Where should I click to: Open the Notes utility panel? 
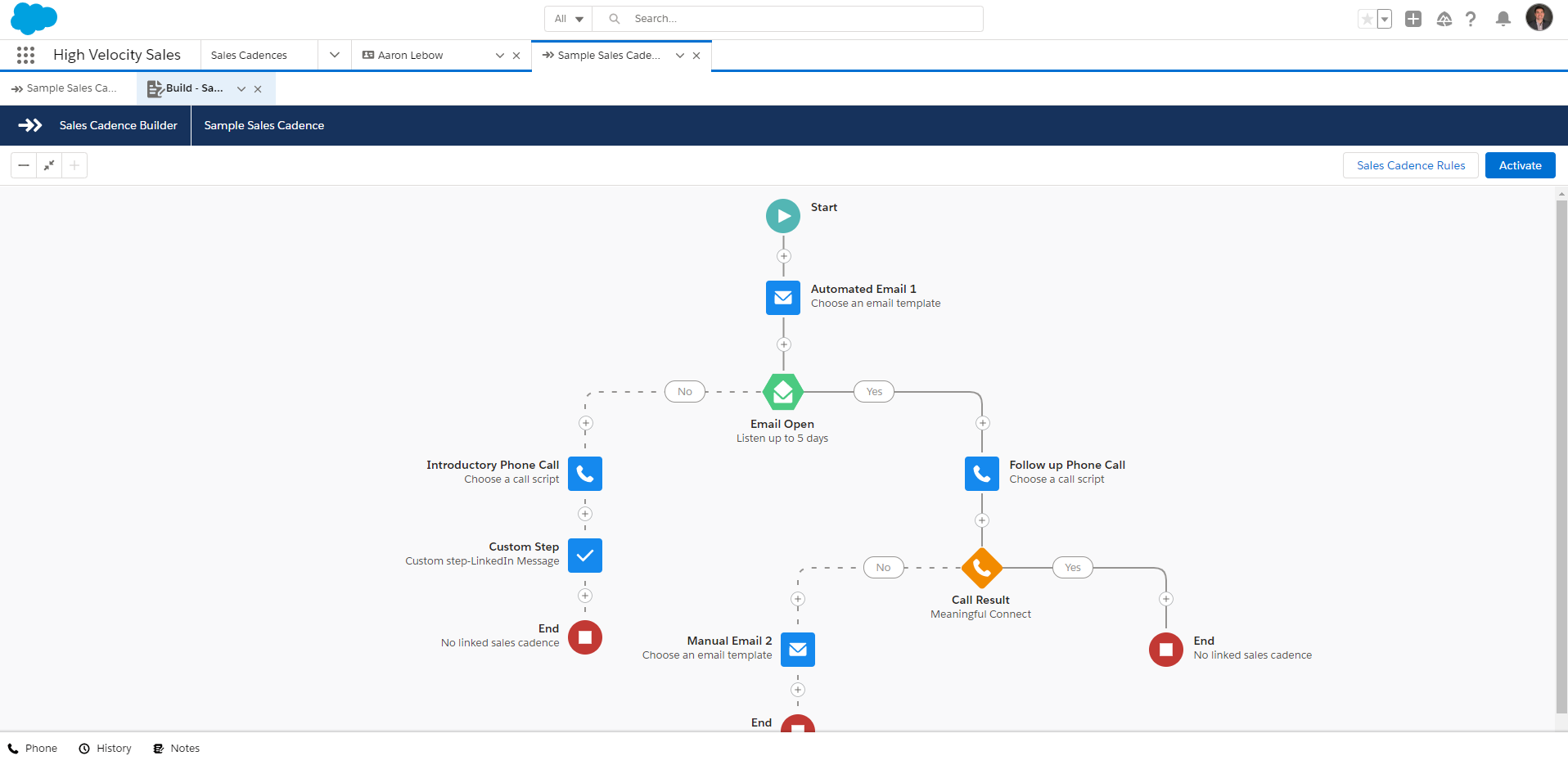(177, 749)
